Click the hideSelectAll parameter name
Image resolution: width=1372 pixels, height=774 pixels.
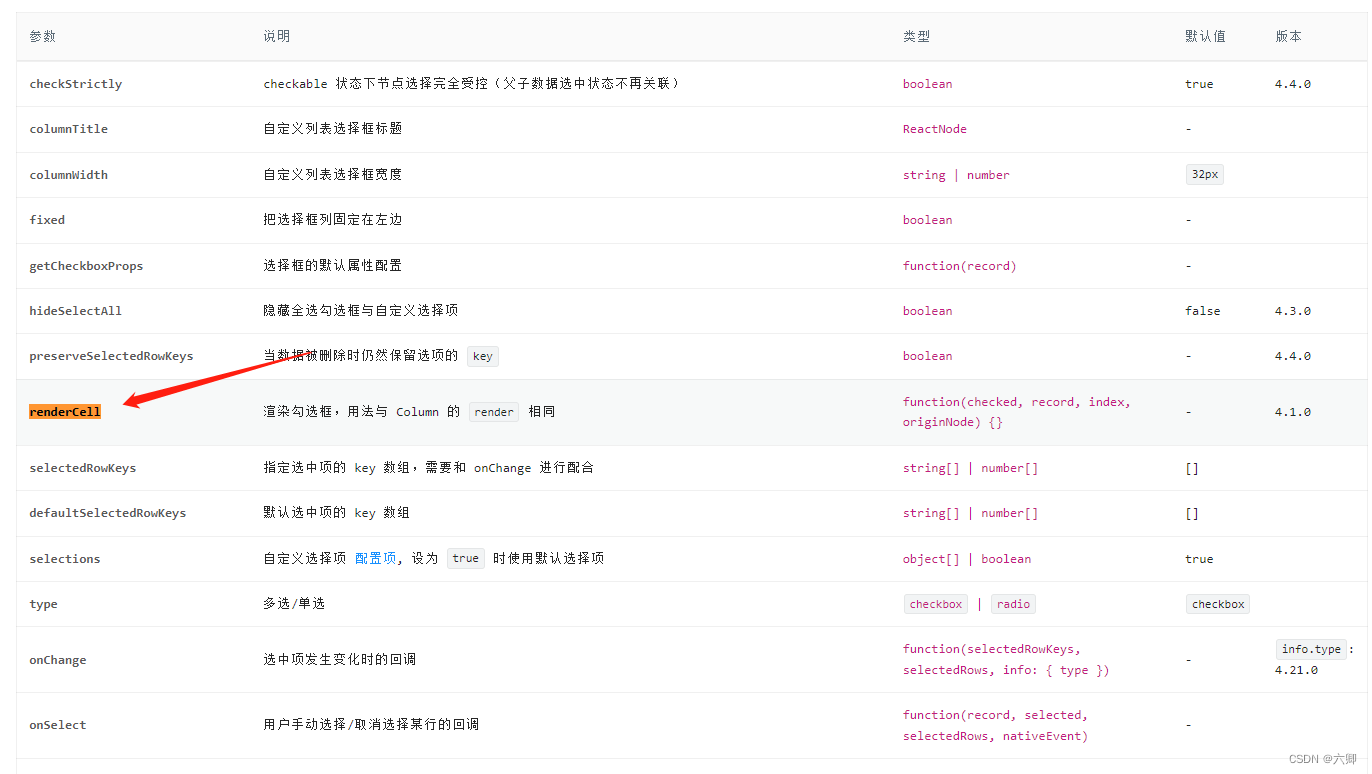tap(75, 310)
